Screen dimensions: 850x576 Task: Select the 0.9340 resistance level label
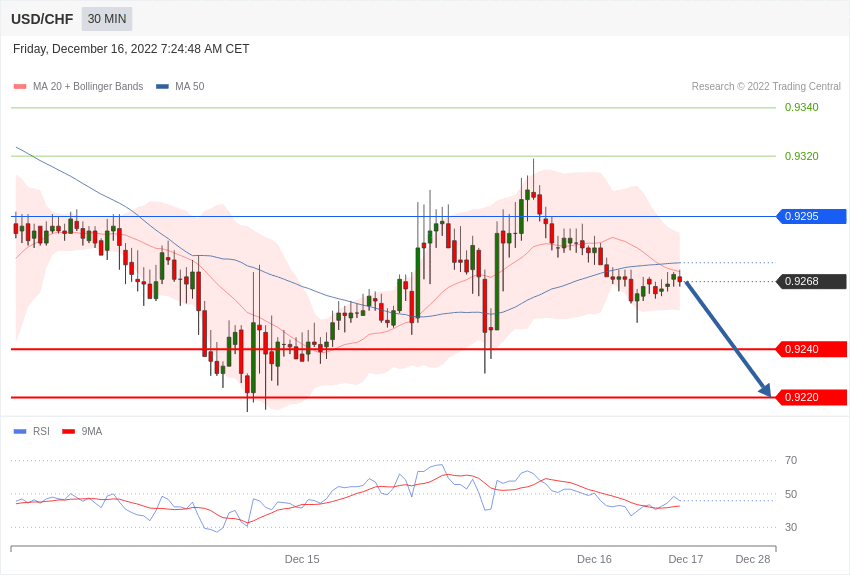point(801,107)
